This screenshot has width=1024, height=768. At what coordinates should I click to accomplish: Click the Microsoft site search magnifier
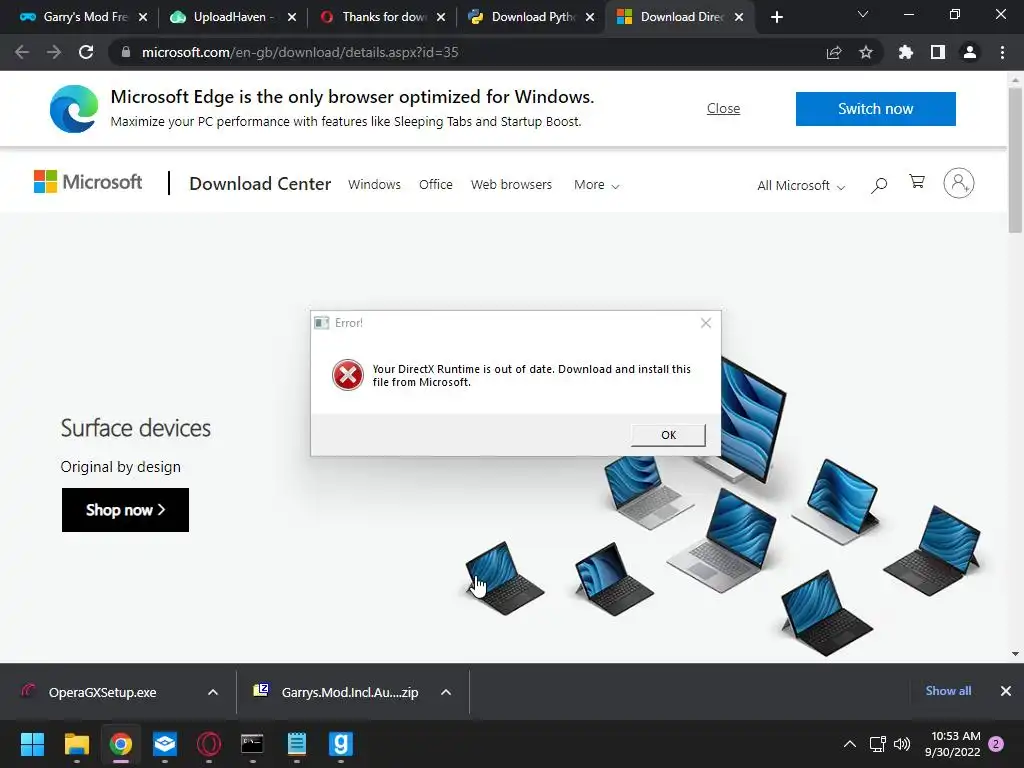879,185
